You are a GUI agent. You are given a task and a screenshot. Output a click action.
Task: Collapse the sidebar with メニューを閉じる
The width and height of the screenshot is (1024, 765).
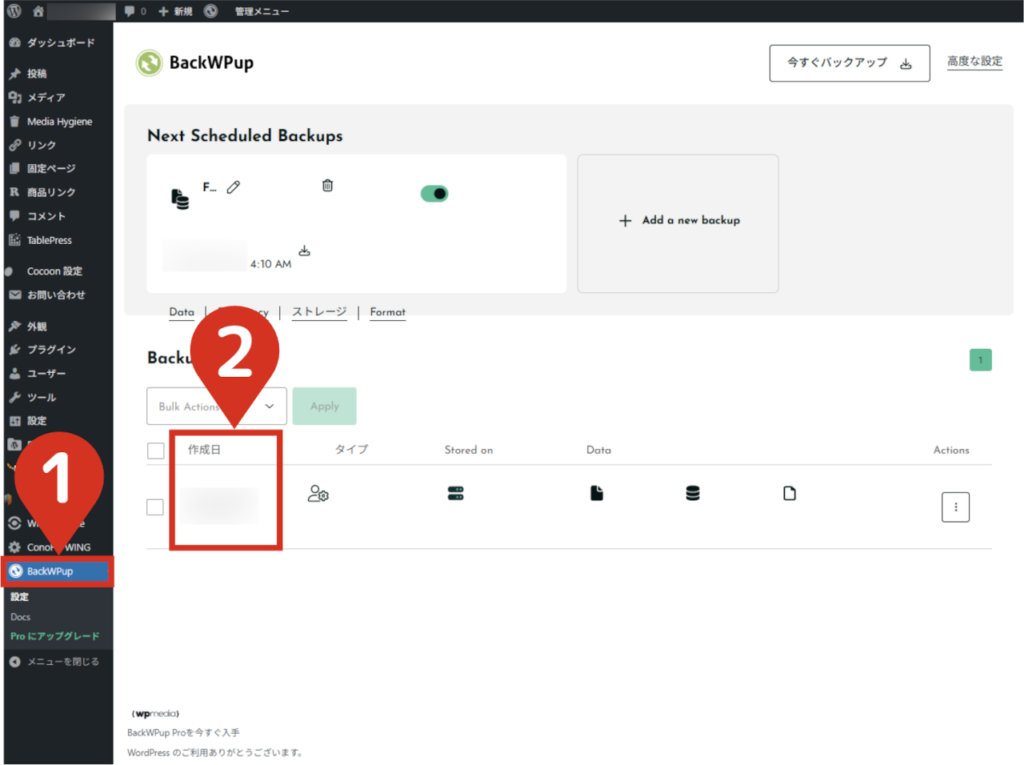[55, 662]
